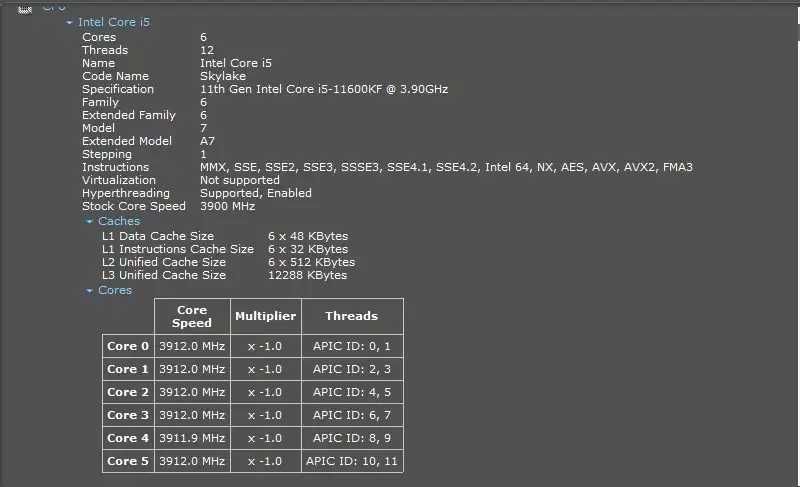
Task: Click Core 4 speed 3911.9 MHz cell
Action: point(192,438)
